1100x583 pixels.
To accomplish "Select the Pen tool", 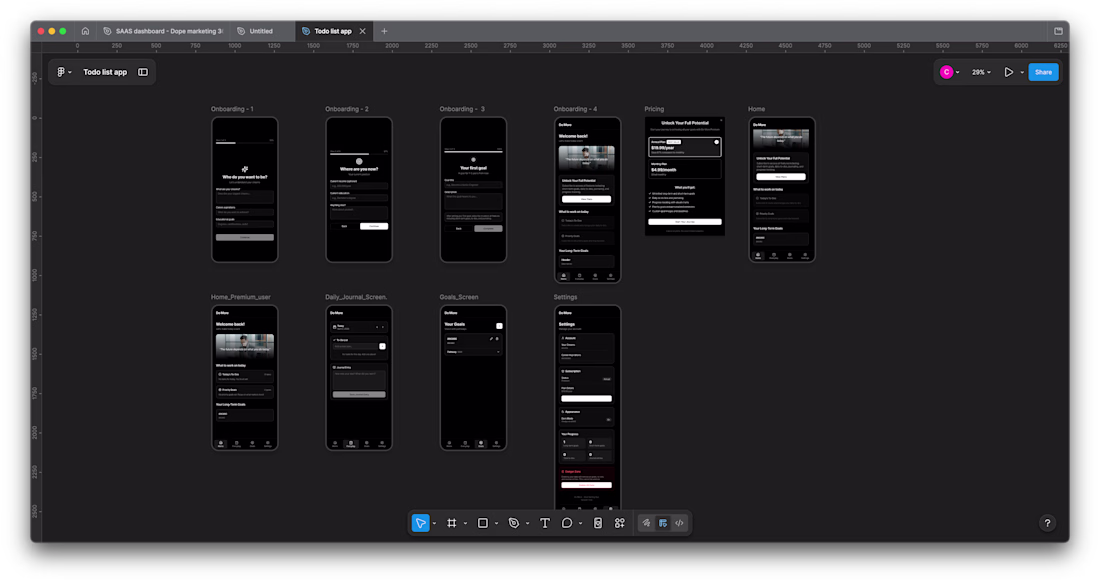I will [x=514, y=523].
